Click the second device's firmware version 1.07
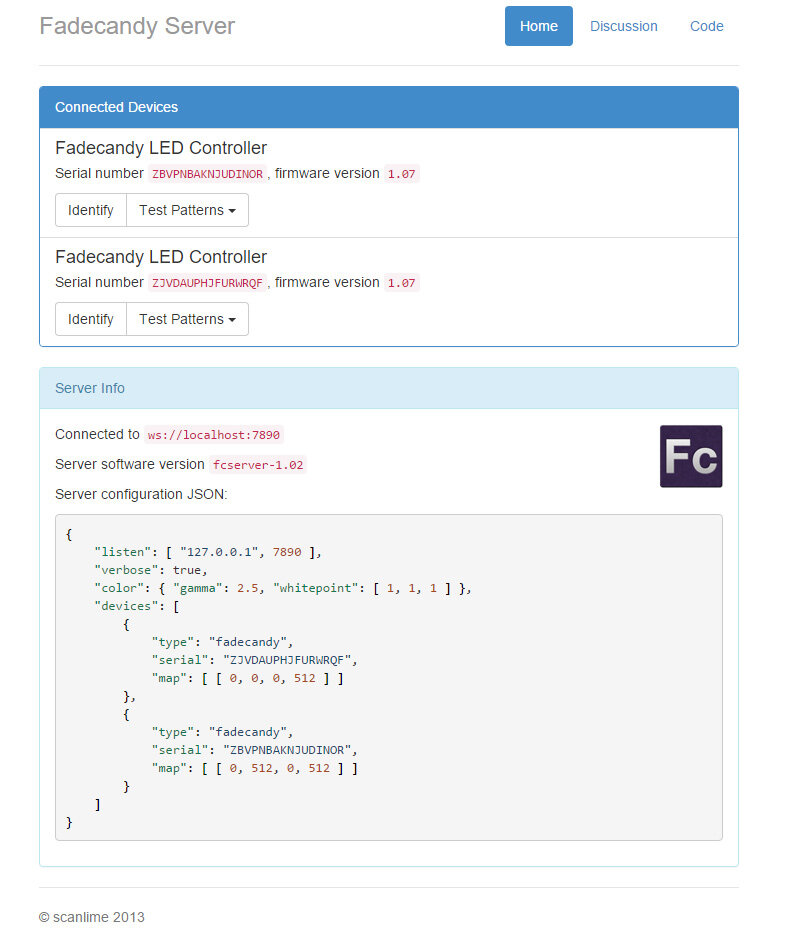Image resolution: width=785 pixels, height=948 pixels. (x=402, y=283)
